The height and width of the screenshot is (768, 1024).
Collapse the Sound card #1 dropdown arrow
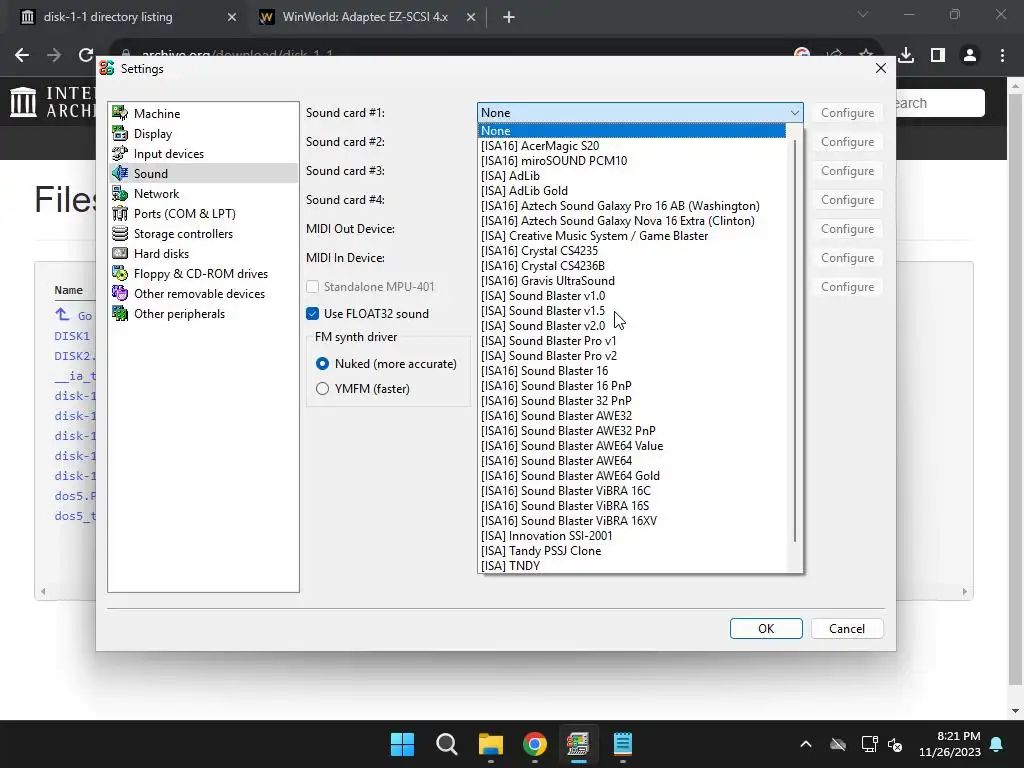(794, 112)
